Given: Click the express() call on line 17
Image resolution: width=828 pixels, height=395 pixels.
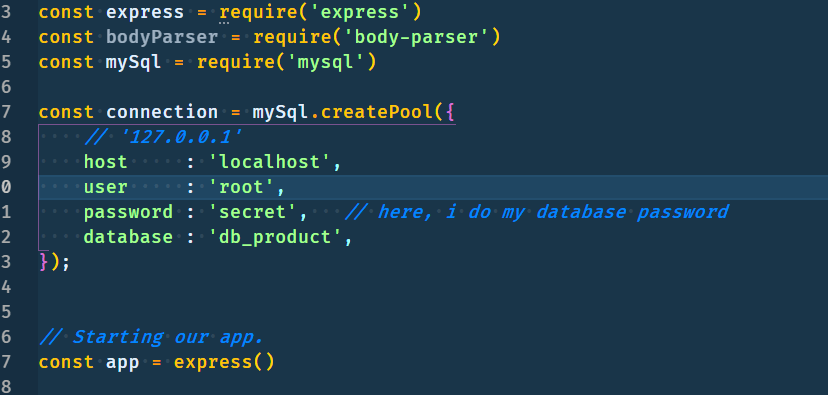Looking at the screenshot, I should click(224, 362).
